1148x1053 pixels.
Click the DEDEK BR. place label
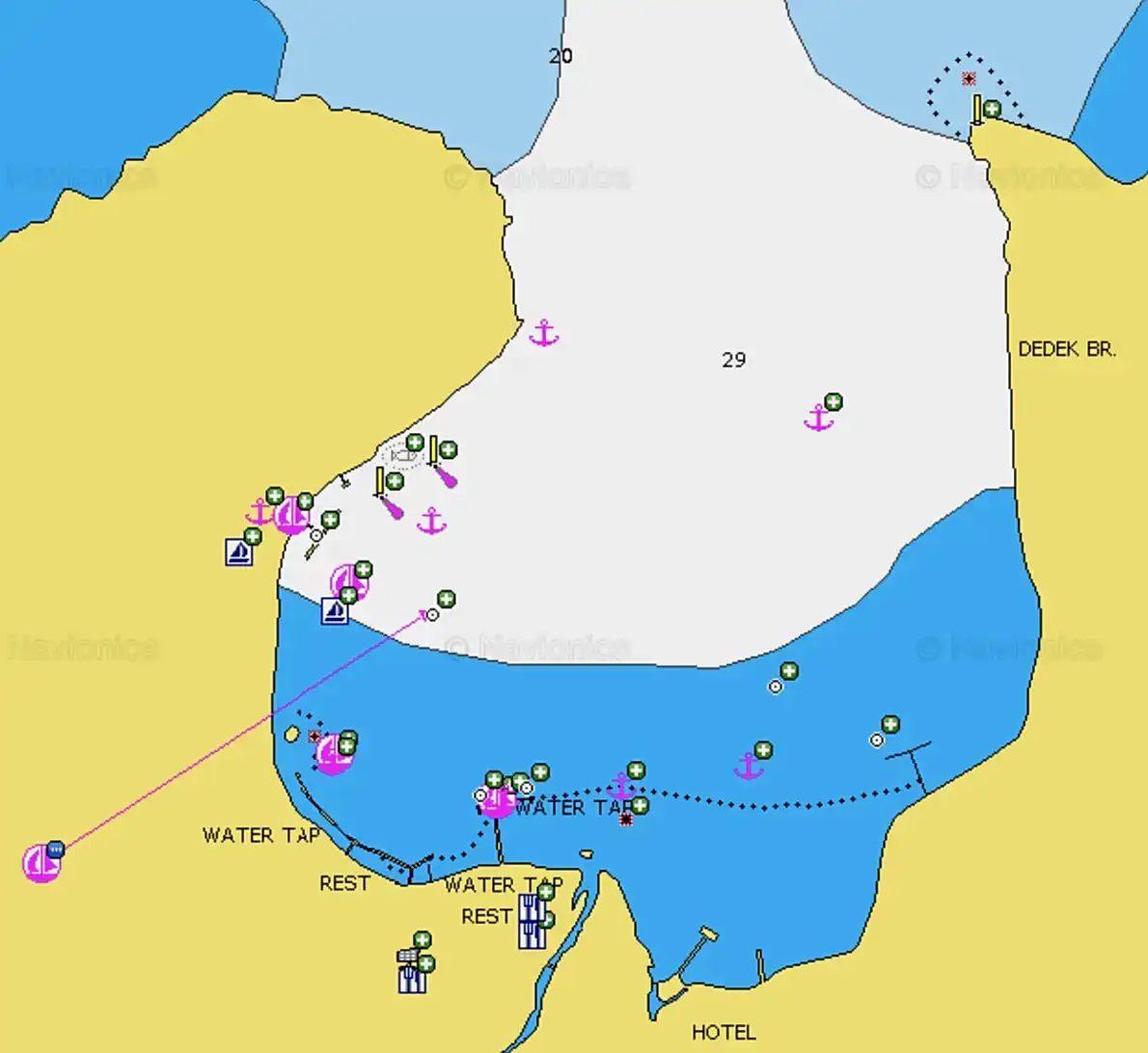1068,349
